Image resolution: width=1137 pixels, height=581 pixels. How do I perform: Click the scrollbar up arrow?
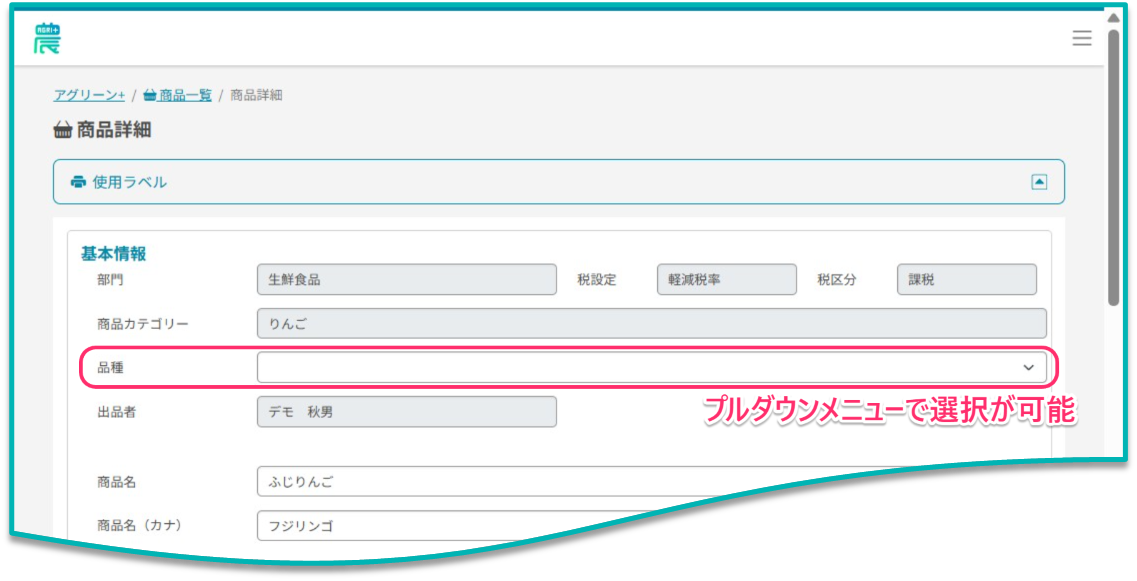tap(1113, 18)
